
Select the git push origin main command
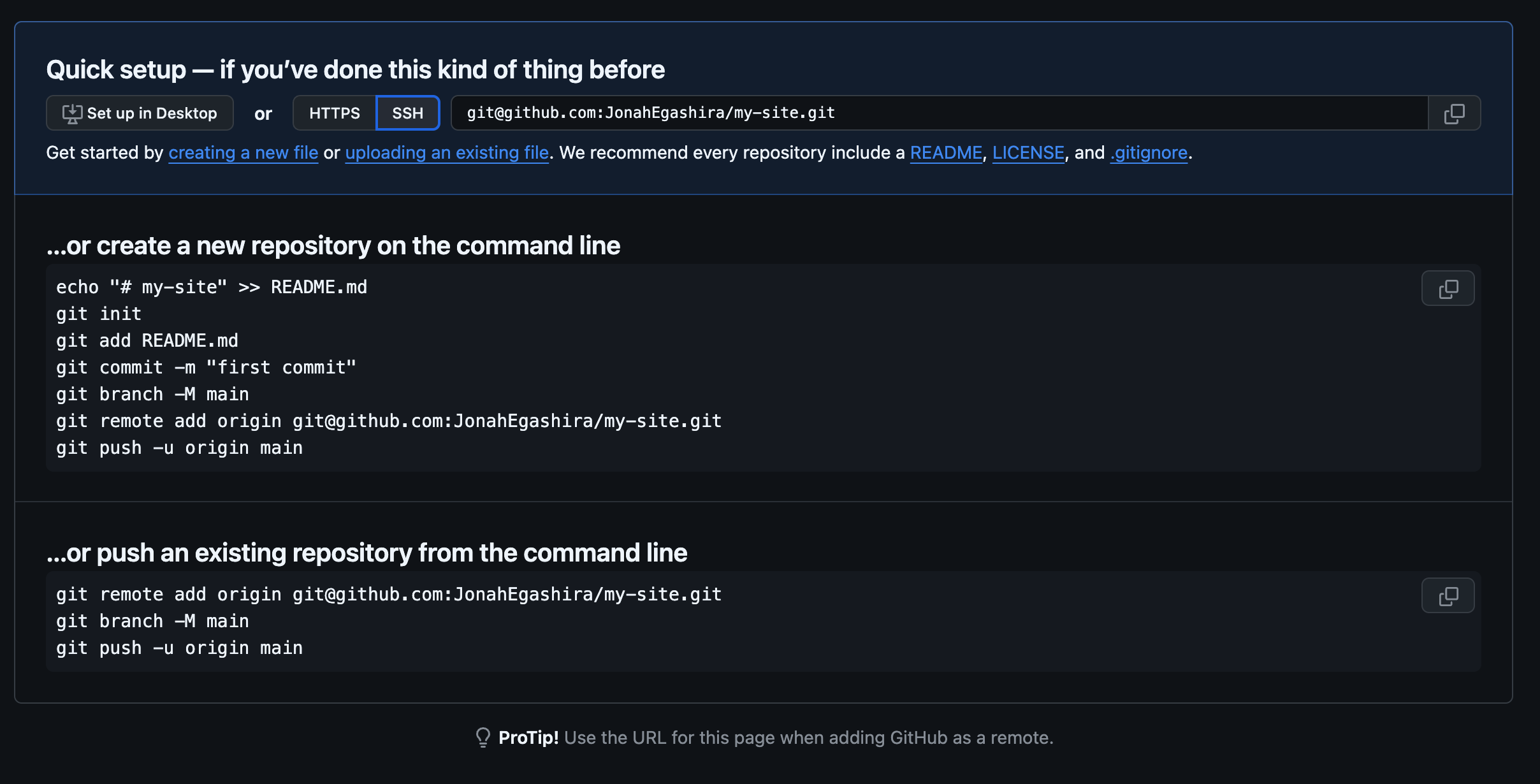tap(179, 447)
